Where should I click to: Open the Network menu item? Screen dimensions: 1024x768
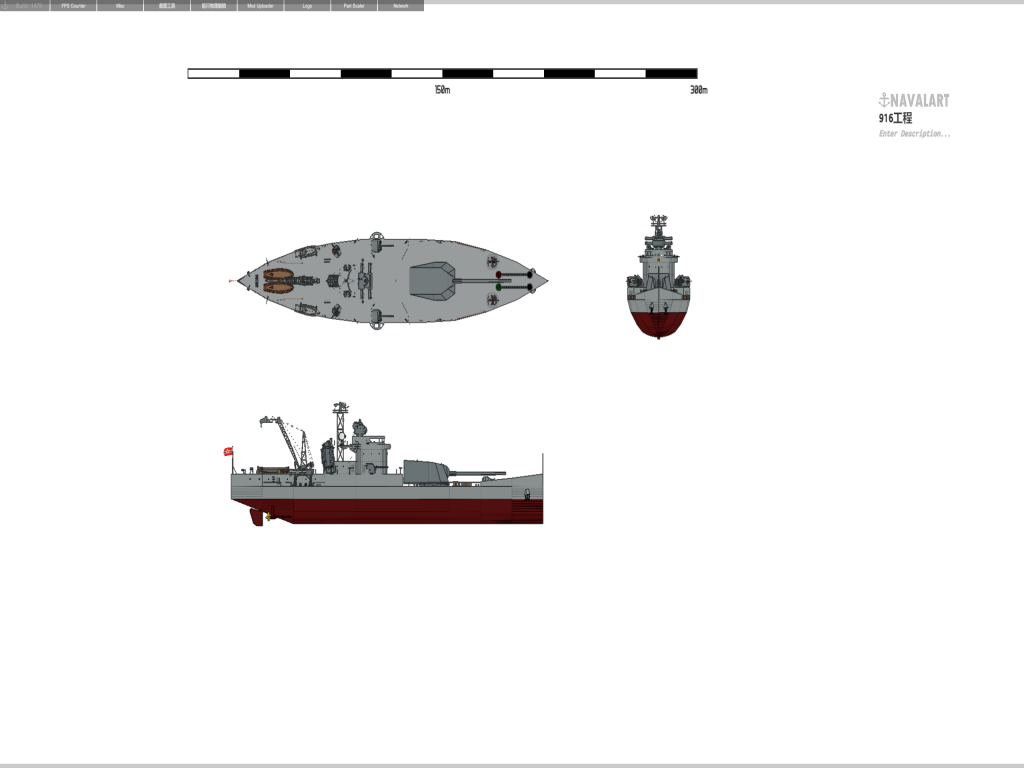tap(401, 6)
